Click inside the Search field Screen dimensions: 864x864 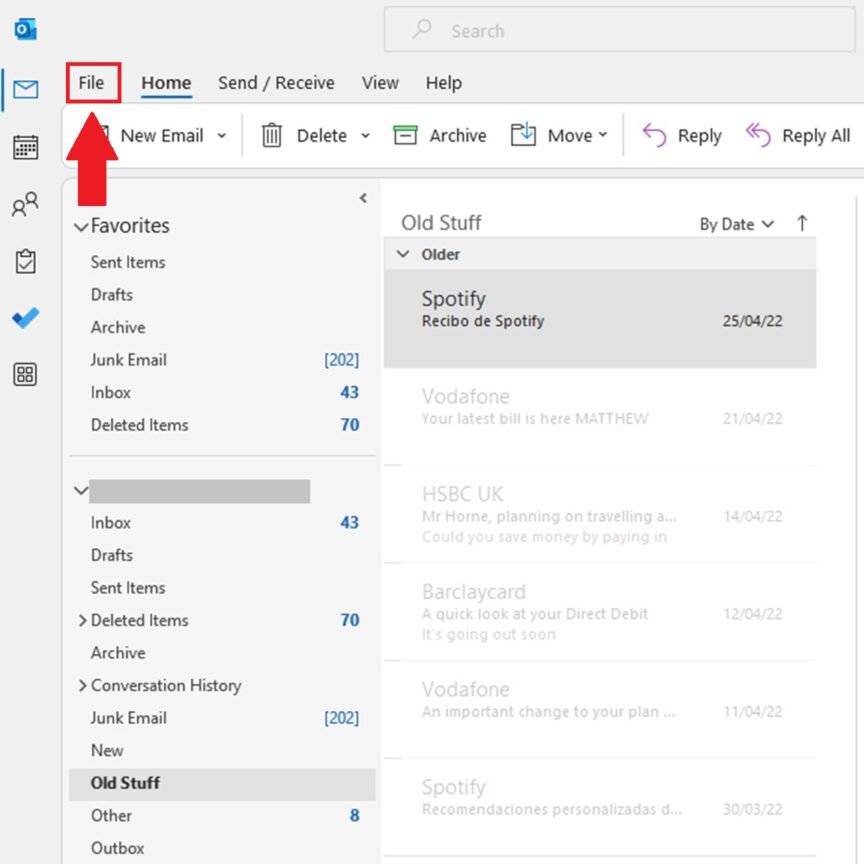pos(618,31)
